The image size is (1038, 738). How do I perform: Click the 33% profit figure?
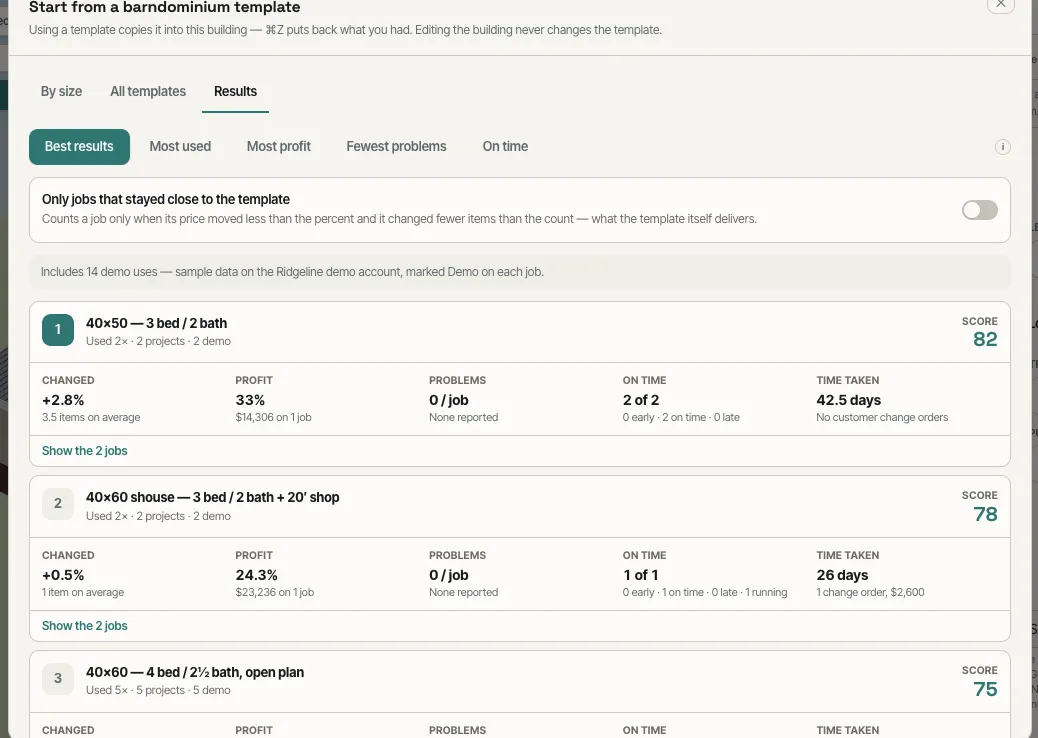click(x=250, y=400)
